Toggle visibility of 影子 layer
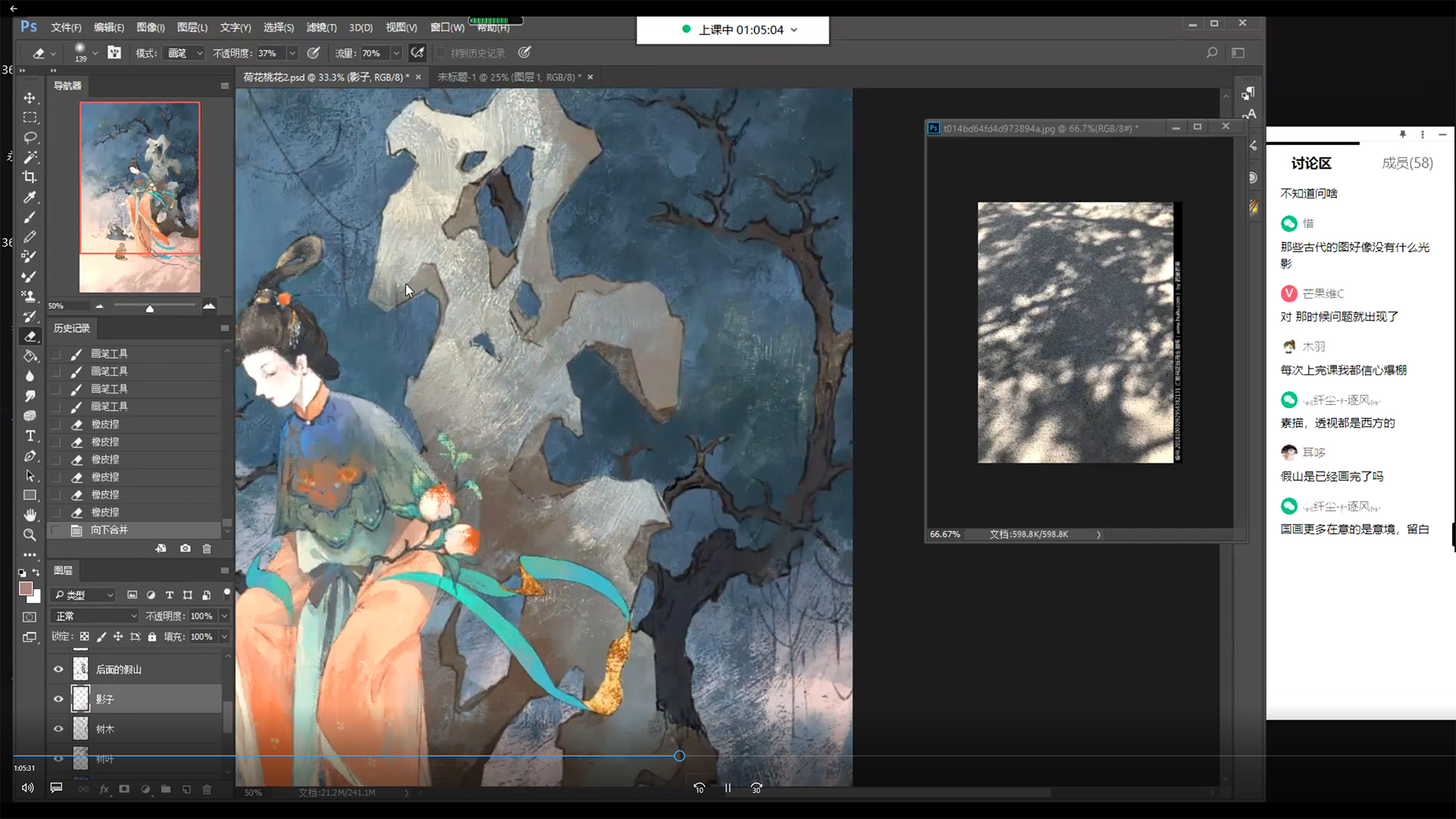The image size is (1456, 819). [58, 699]
